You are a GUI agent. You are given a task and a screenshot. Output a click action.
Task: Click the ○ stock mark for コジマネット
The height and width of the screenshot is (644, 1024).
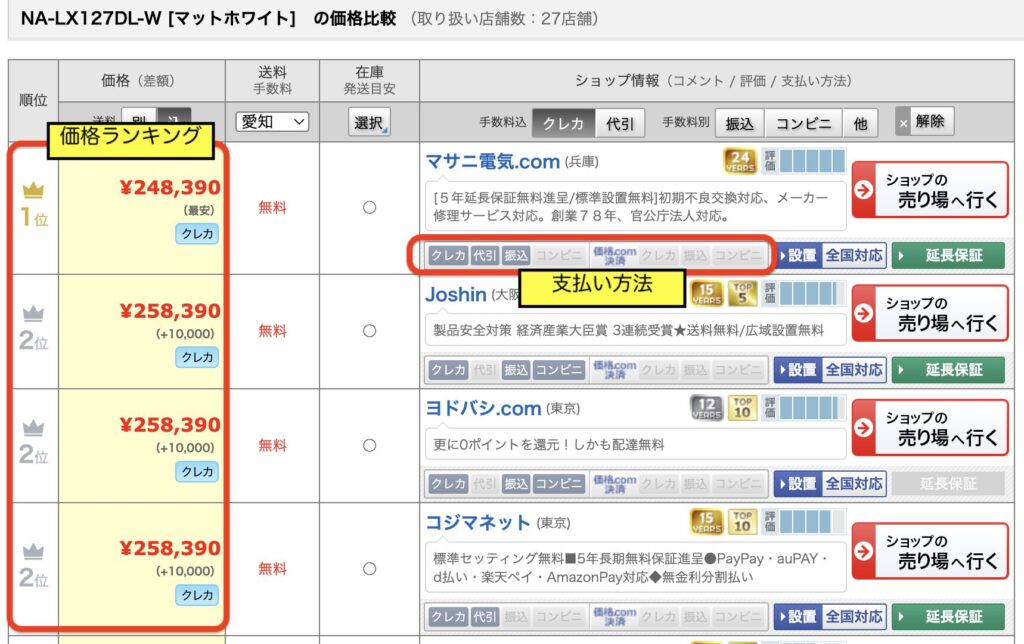pos(370,569)
